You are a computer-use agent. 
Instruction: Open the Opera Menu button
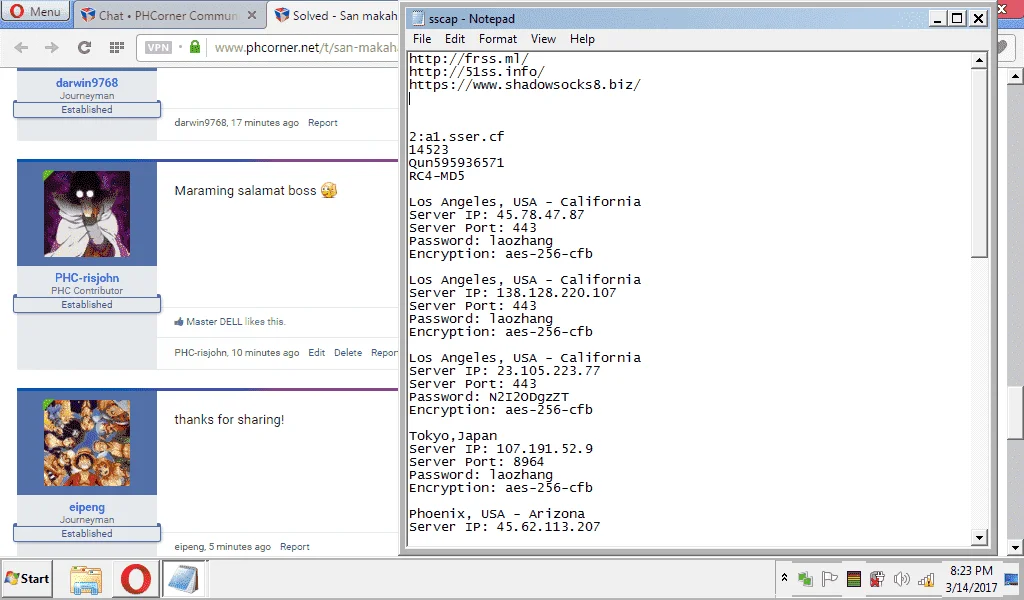pos(35,12)
